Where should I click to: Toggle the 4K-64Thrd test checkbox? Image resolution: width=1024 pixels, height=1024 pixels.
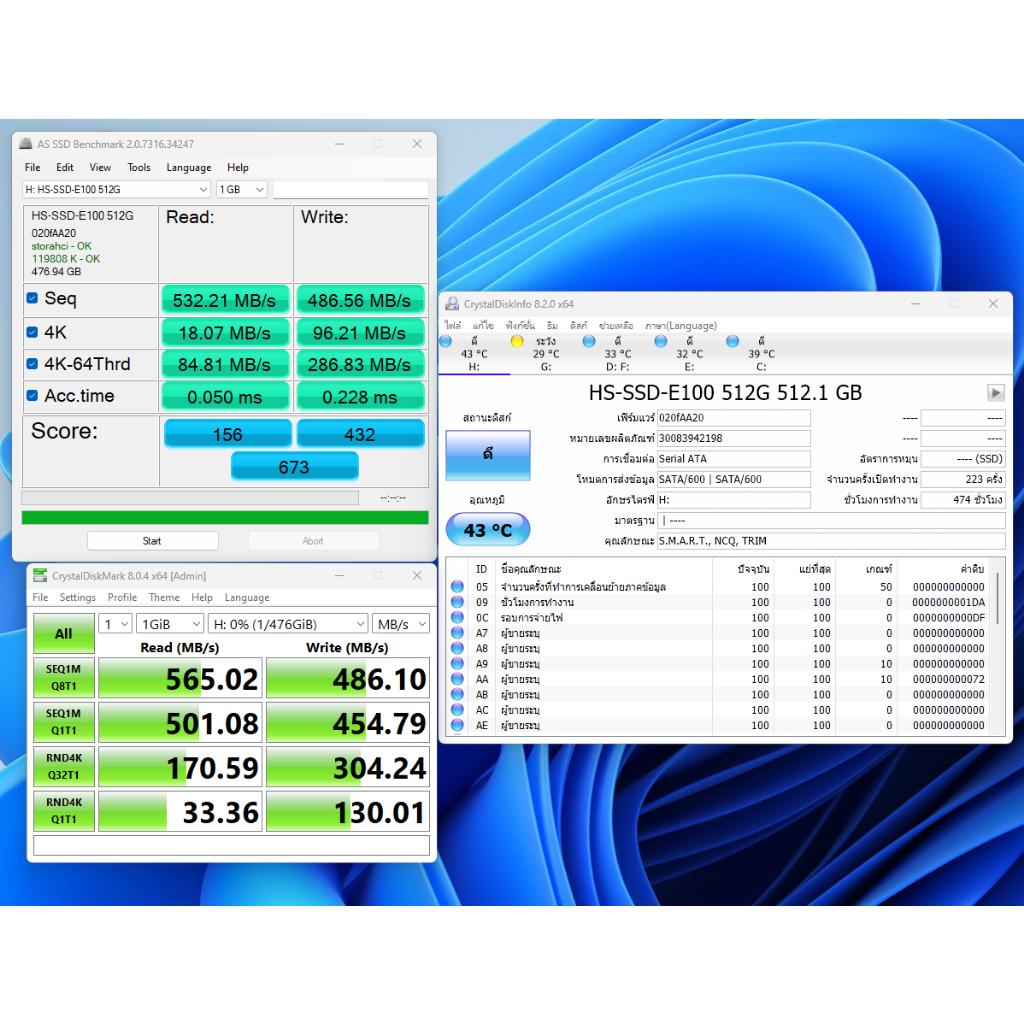[32, 364]
